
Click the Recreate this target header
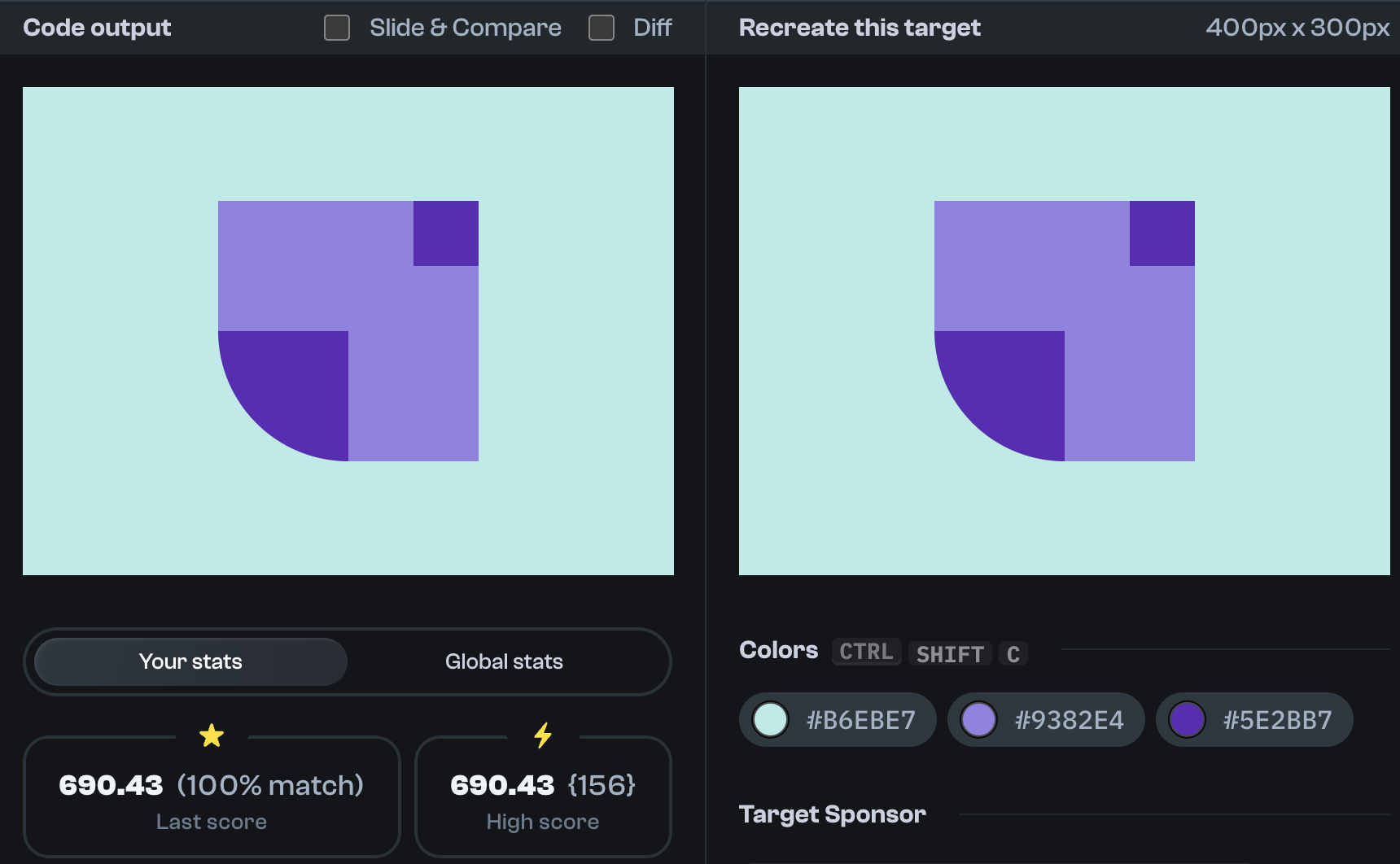coord(859,28)
